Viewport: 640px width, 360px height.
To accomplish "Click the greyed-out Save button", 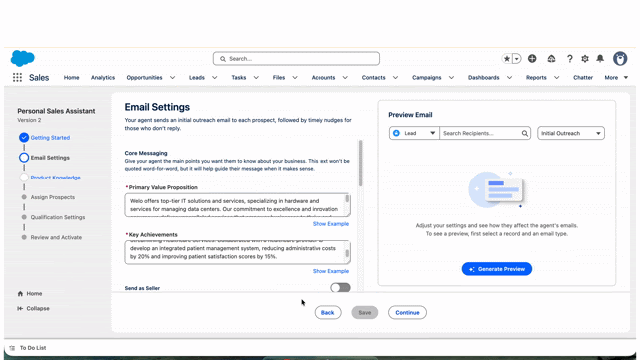I will pos(364,313).
